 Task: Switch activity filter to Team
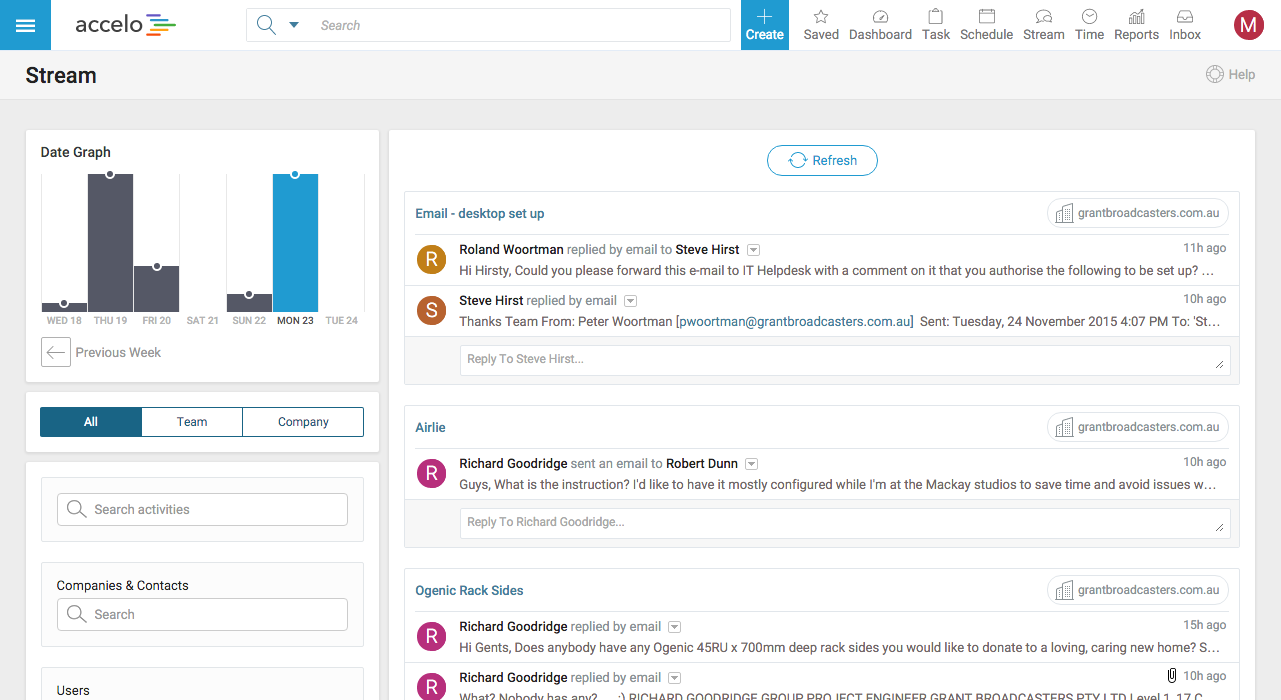pos(192,422)
